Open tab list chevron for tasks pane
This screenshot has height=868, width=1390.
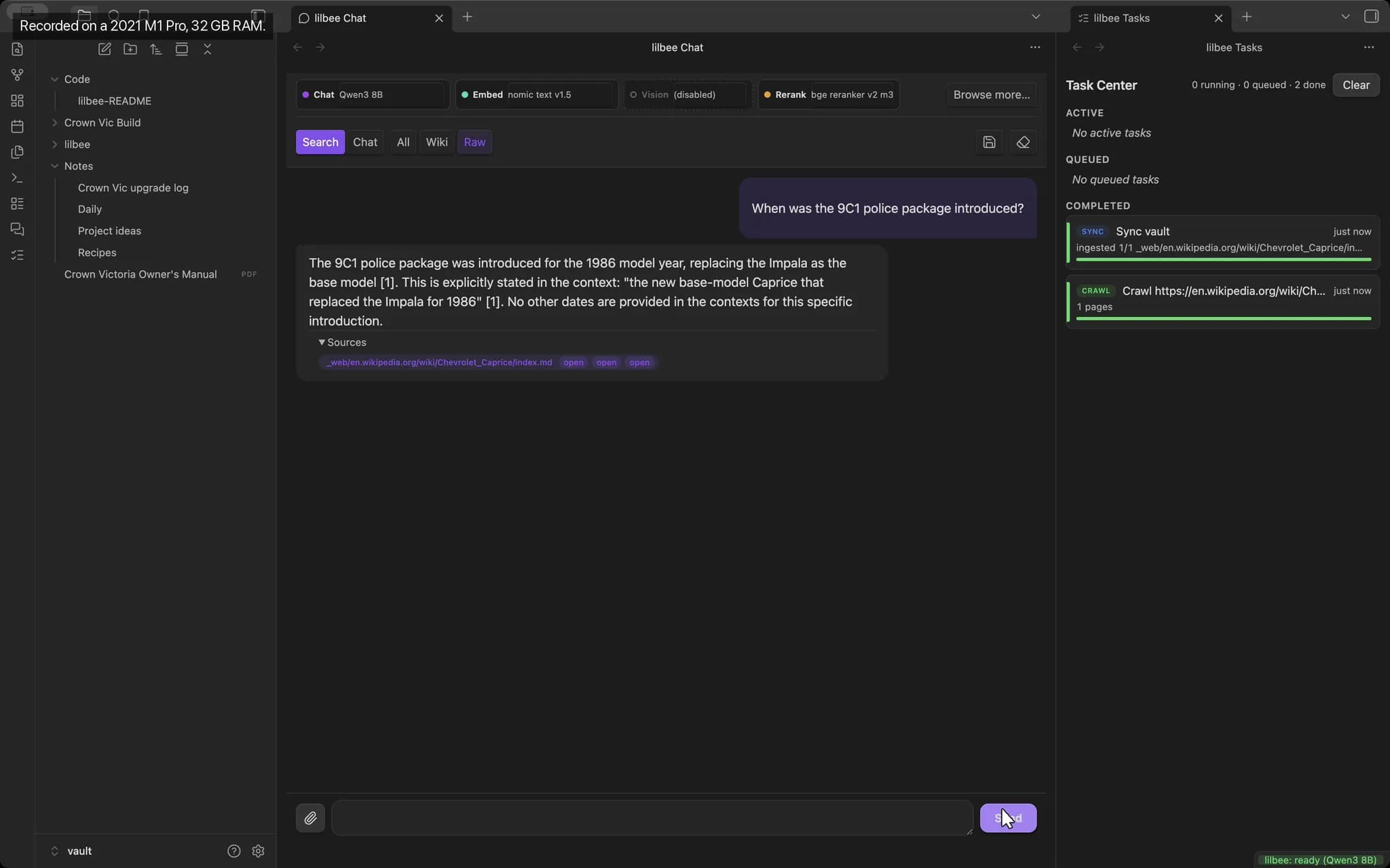tap(1345, 17)
